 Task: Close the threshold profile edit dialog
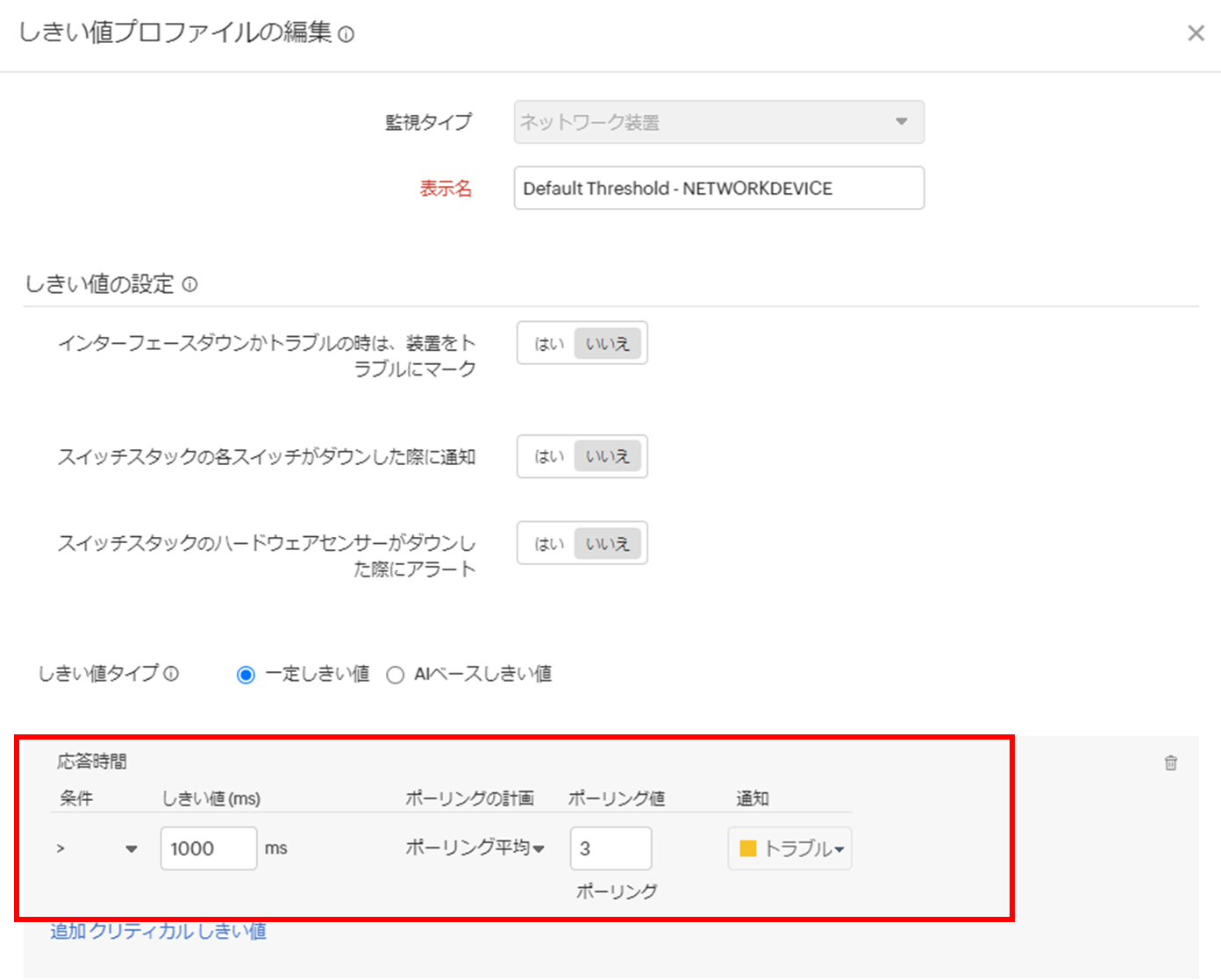tap(1196, 33)
